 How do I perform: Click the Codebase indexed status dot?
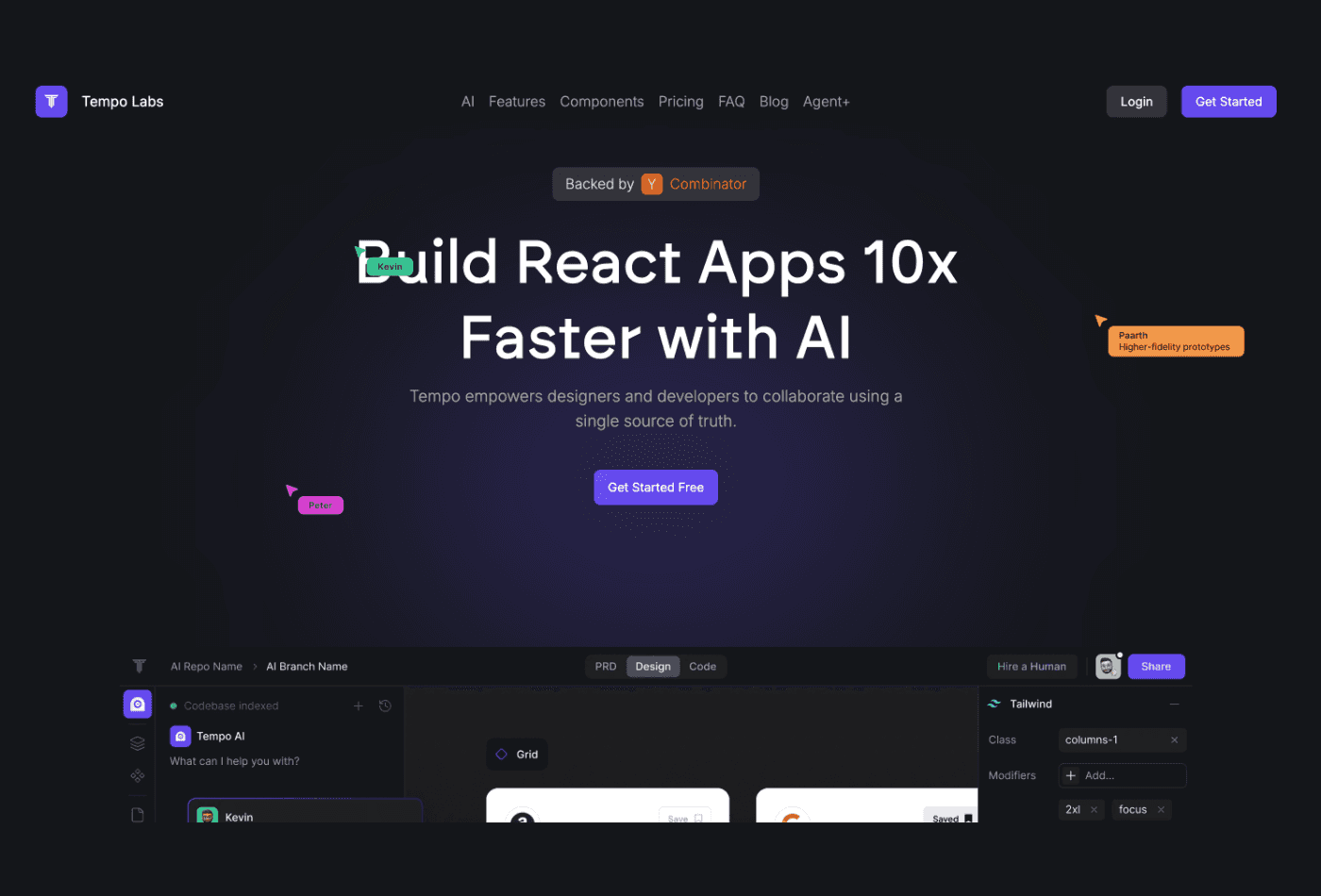(174, 706)
